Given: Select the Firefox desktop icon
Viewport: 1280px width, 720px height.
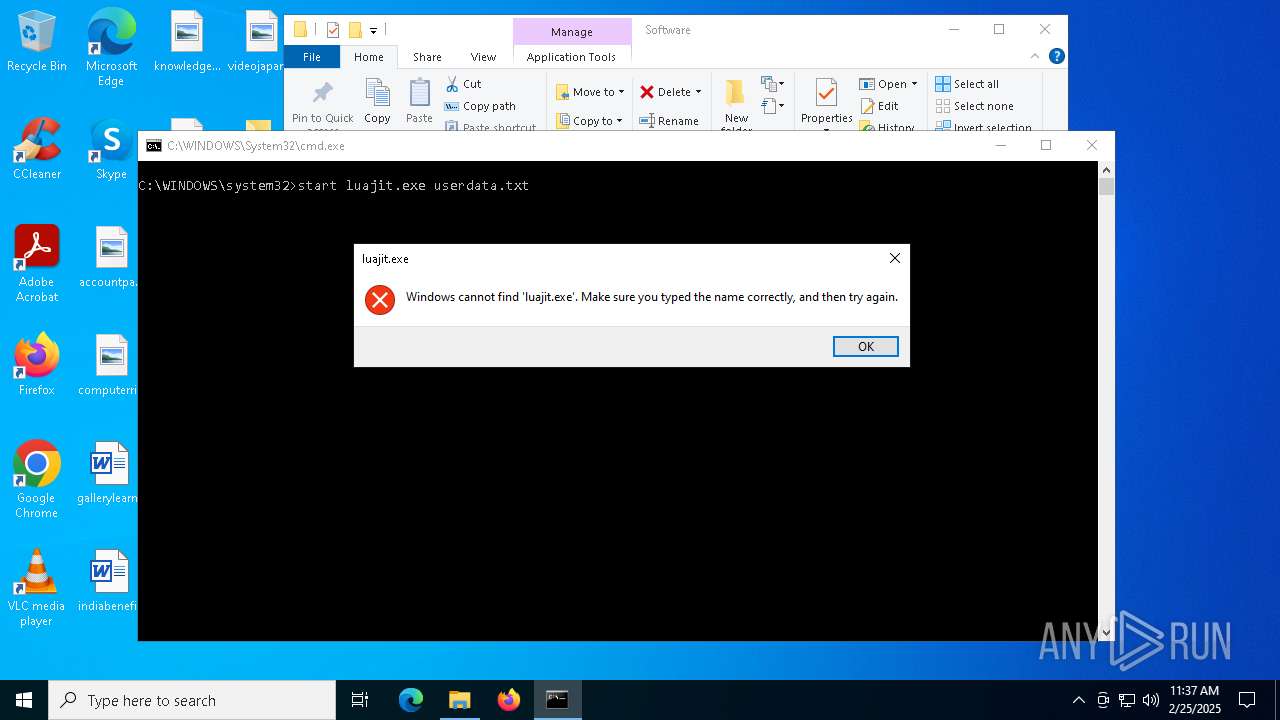Looking at the screenshot, I should click(37, 365).
